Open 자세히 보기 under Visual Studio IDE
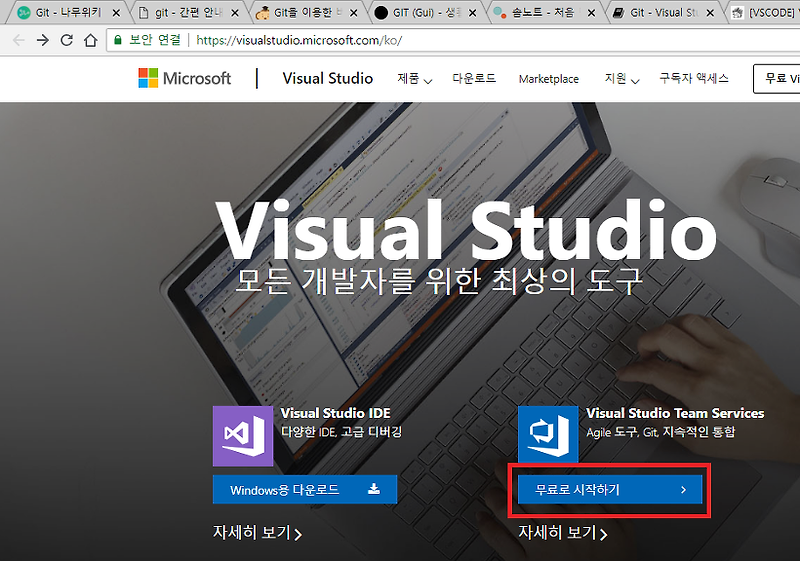Screen dimensions: 800x561 [257, 532]
